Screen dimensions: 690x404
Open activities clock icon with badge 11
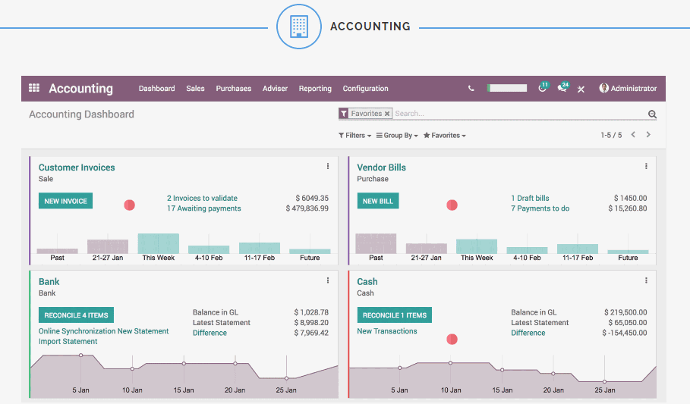[x=542, y=88]
